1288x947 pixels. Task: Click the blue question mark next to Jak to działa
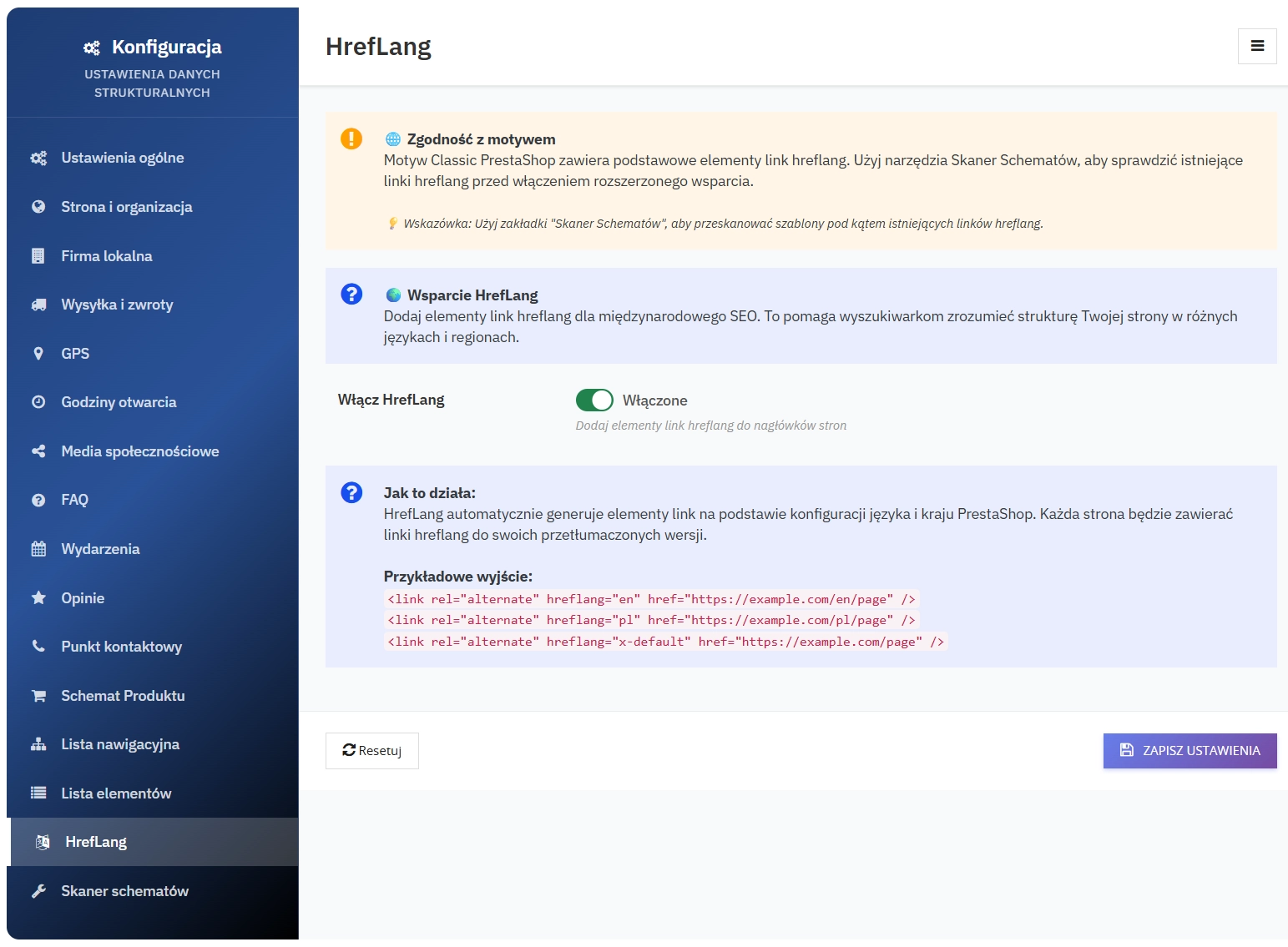[351, 492]
